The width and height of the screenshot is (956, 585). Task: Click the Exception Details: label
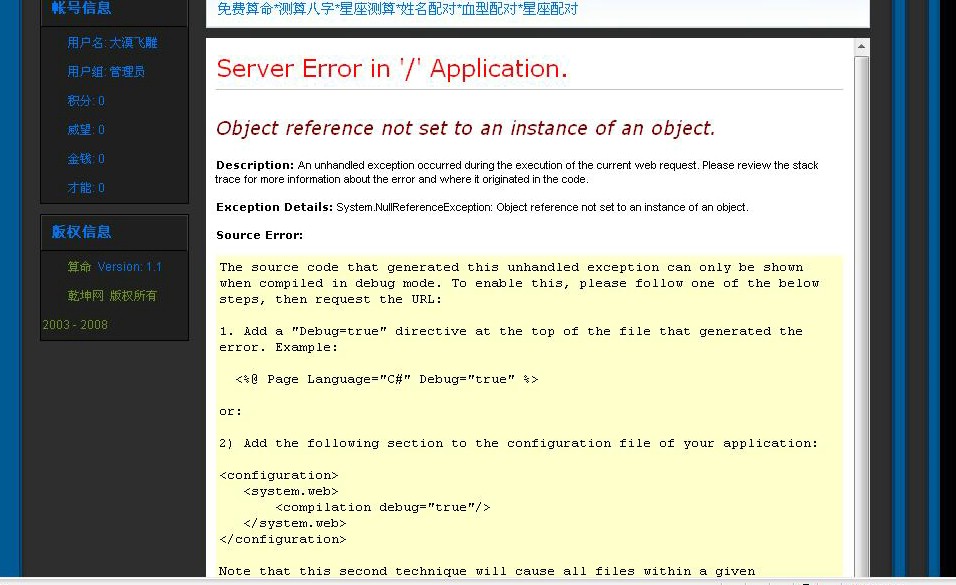[274, 207]
